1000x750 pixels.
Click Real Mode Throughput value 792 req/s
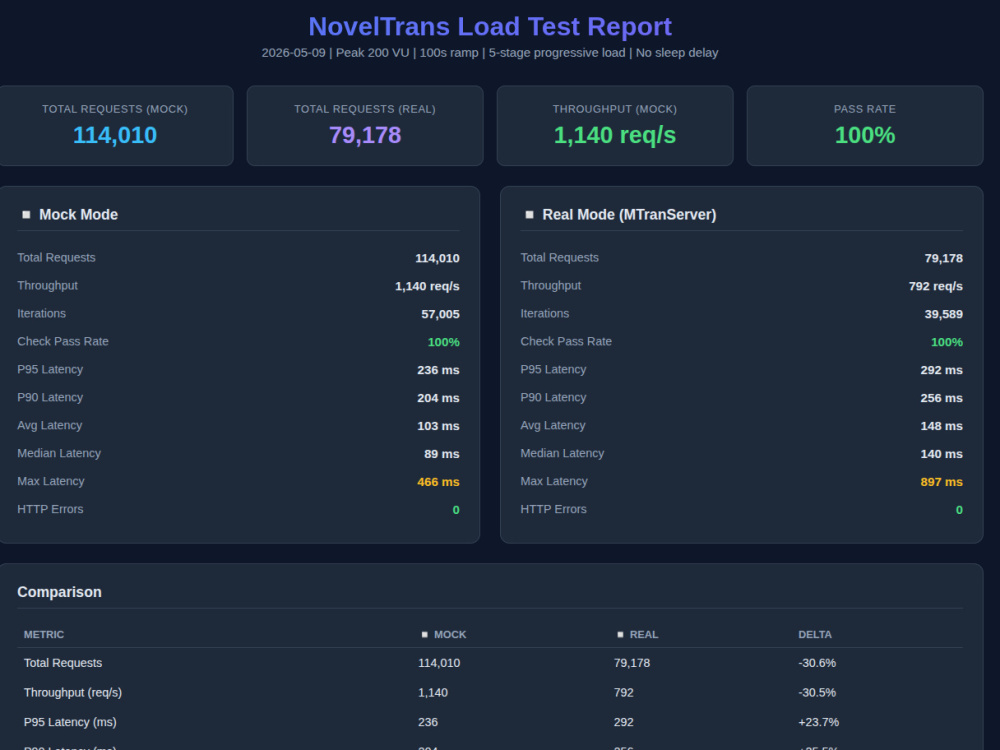[936, 286]
